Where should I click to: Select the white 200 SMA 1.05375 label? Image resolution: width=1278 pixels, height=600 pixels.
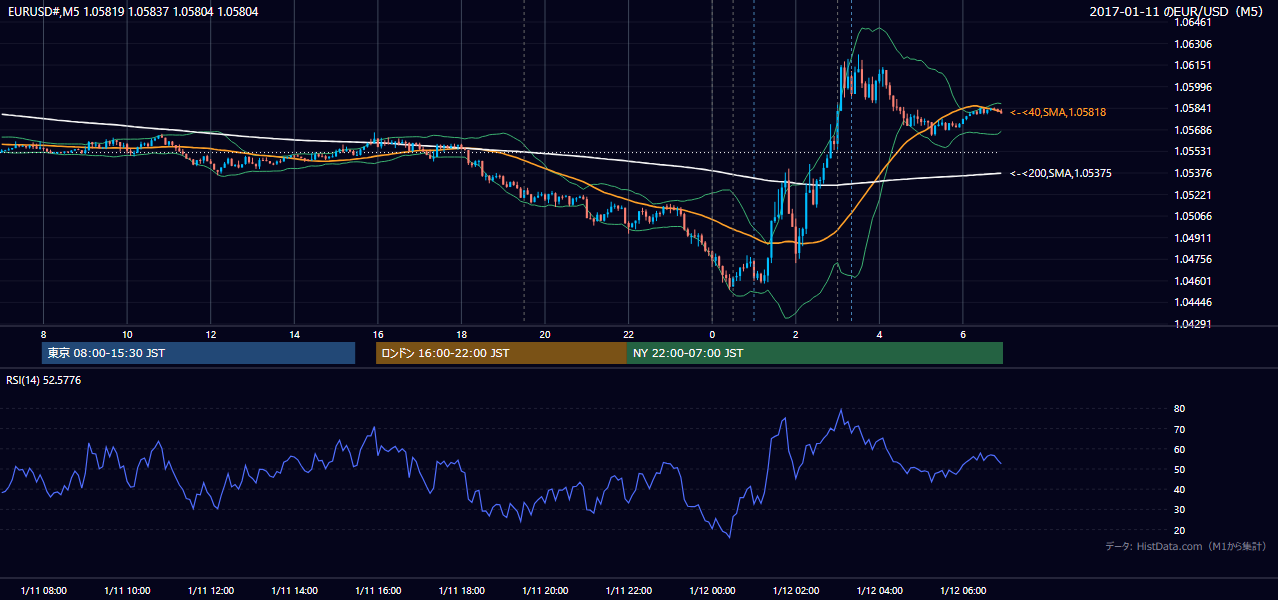(x=1060, y=173)
